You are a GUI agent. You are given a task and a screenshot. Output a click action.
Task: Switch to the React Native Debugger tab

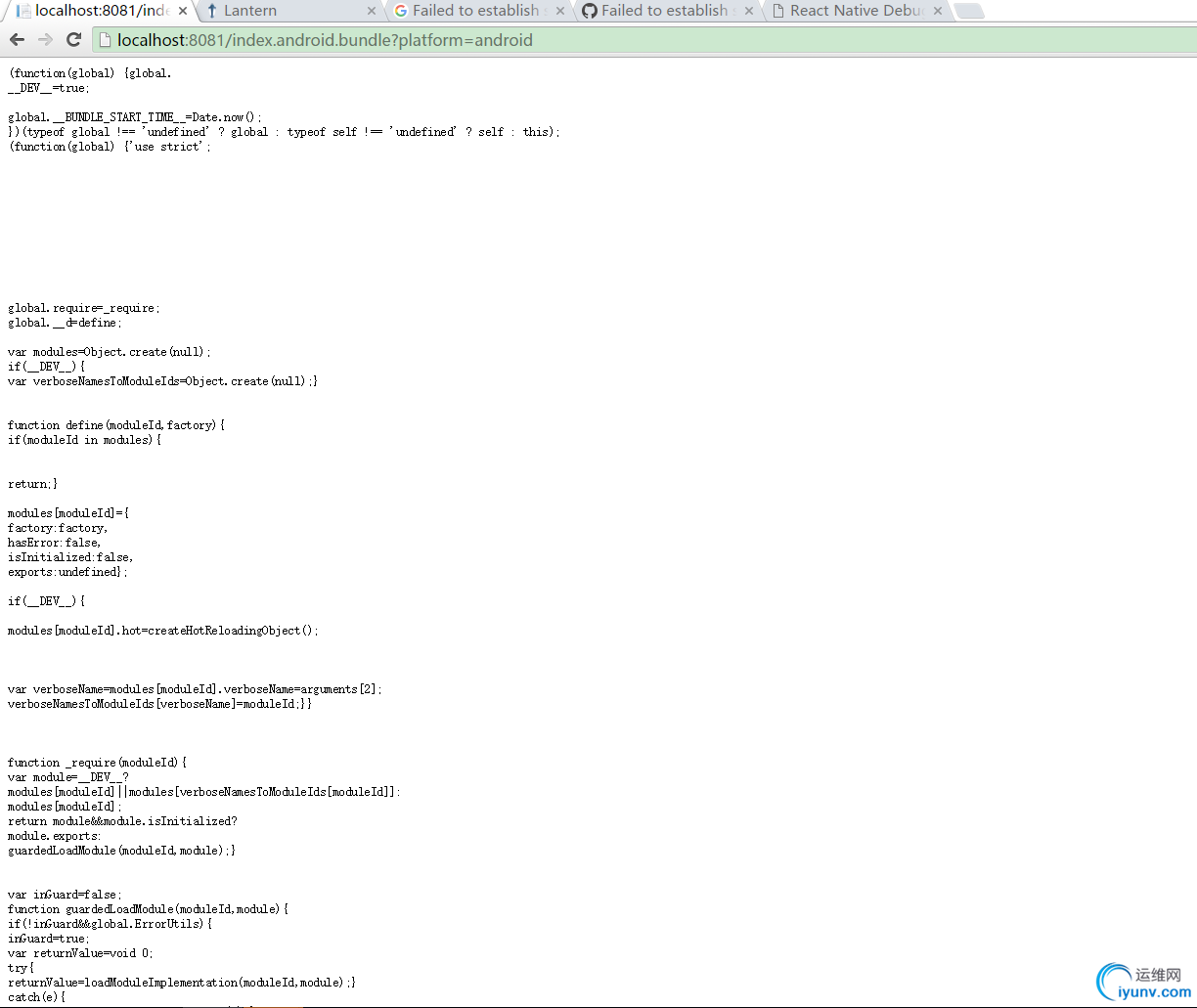point(856,11)
